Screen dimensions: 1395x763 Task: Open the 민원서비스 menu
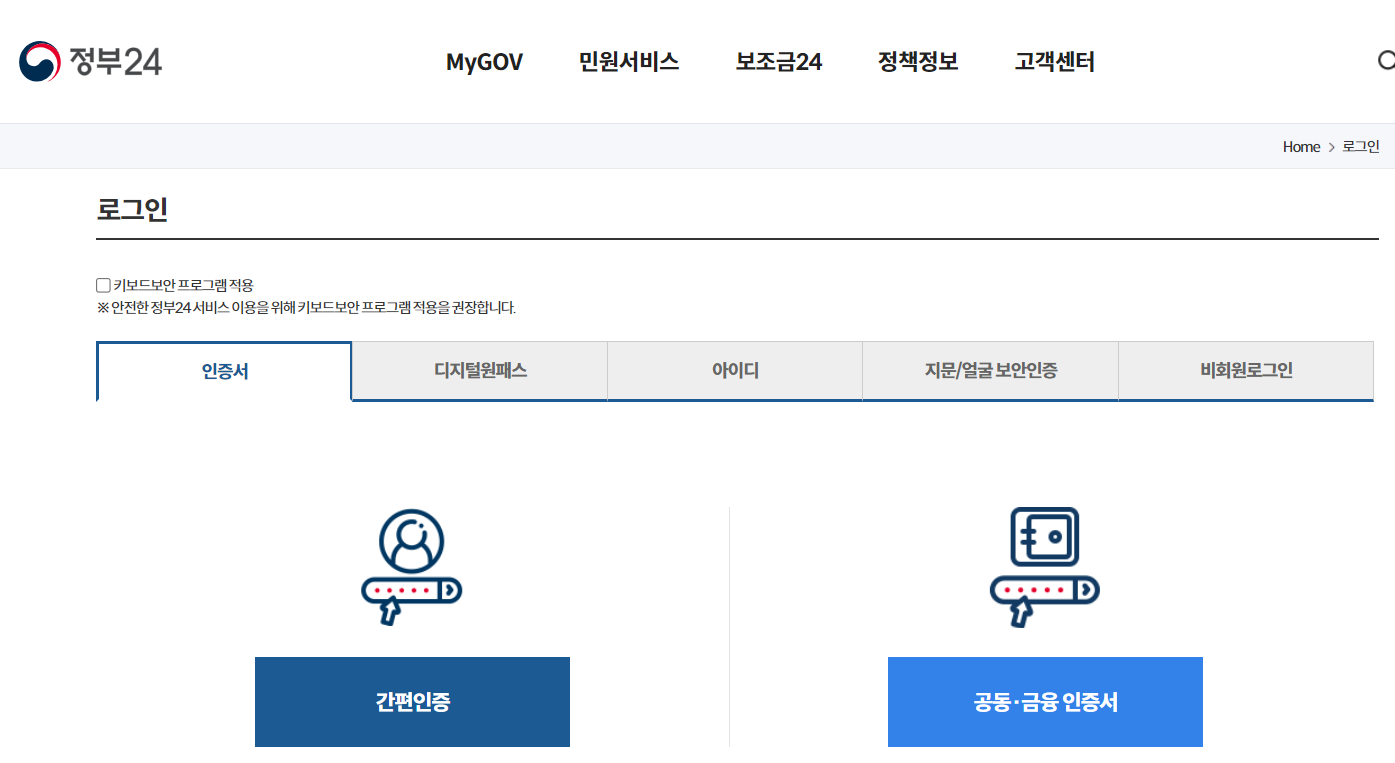pos(627,62)
